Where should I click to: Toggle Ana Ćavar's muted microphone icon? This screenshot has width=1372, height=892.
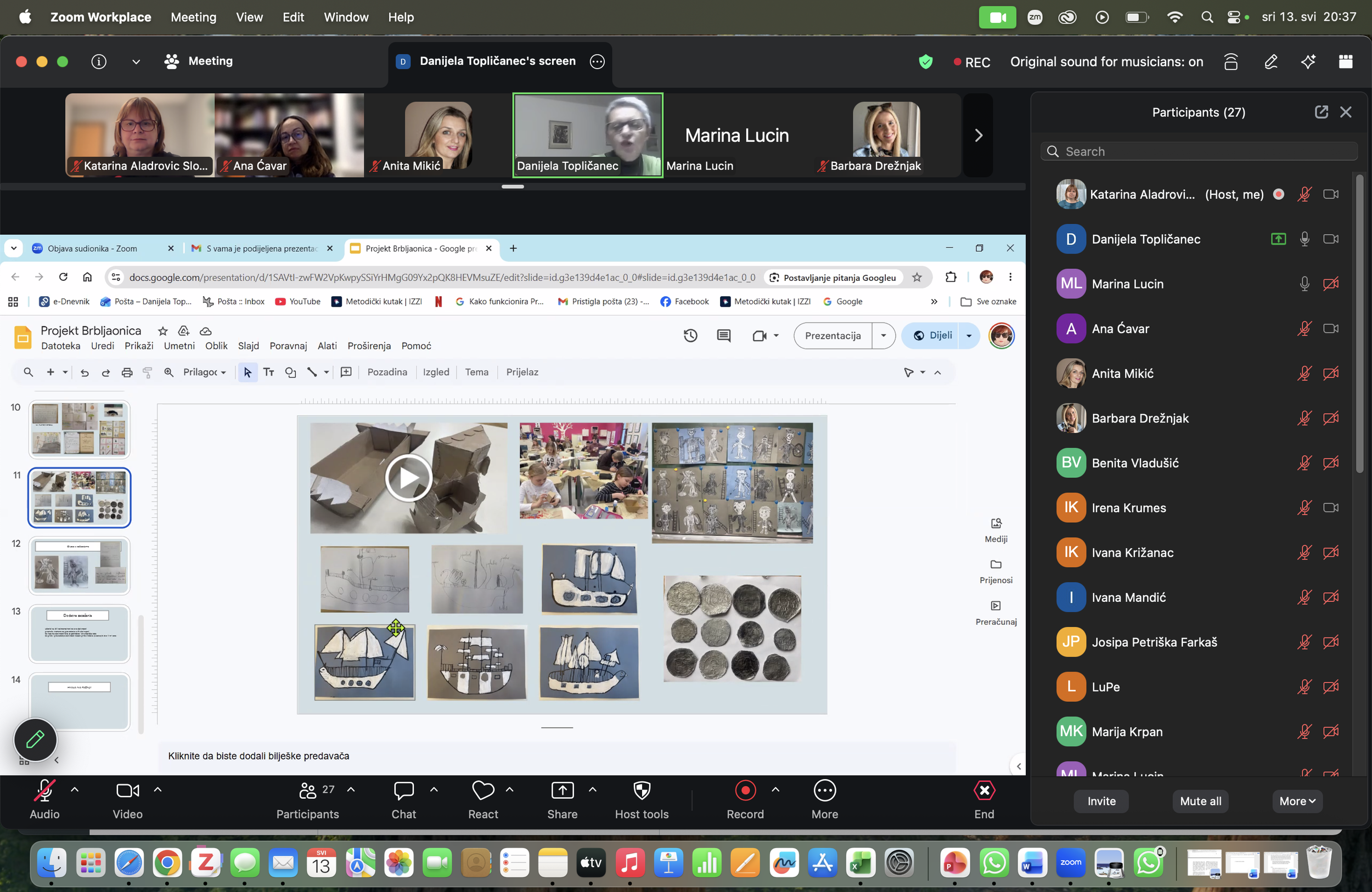(x=1304, y=329)
